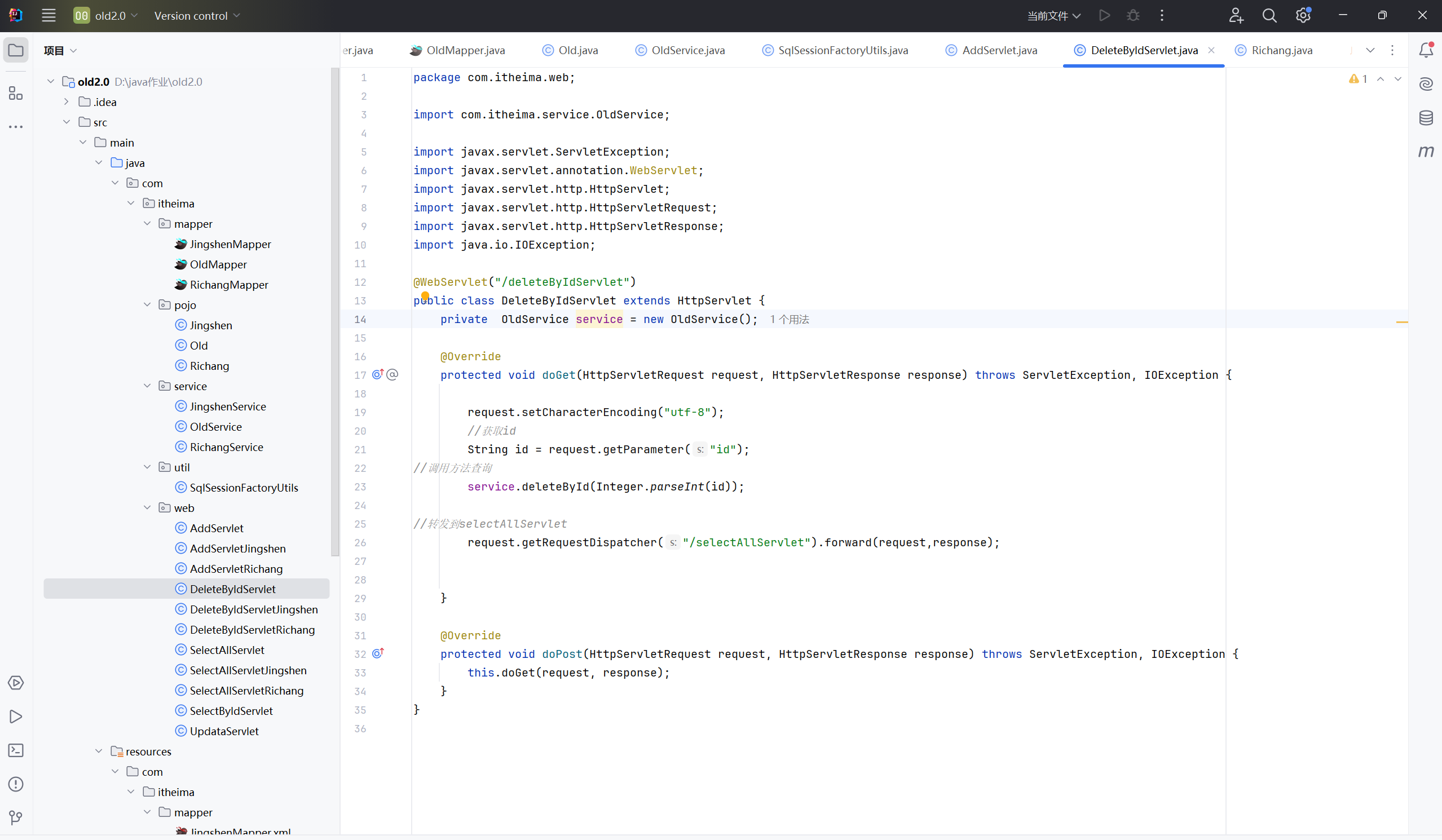The width and height of the screenshot is (1442, 840).
Task: Open the hamburger main menu
Action: pyautogui.click(x=48, y=15)
